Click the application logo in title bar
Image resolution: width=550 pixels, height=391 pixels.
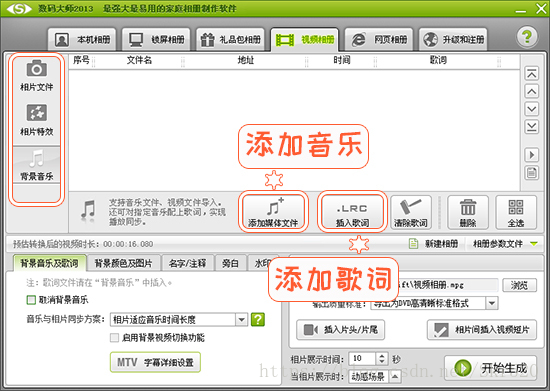19,9
